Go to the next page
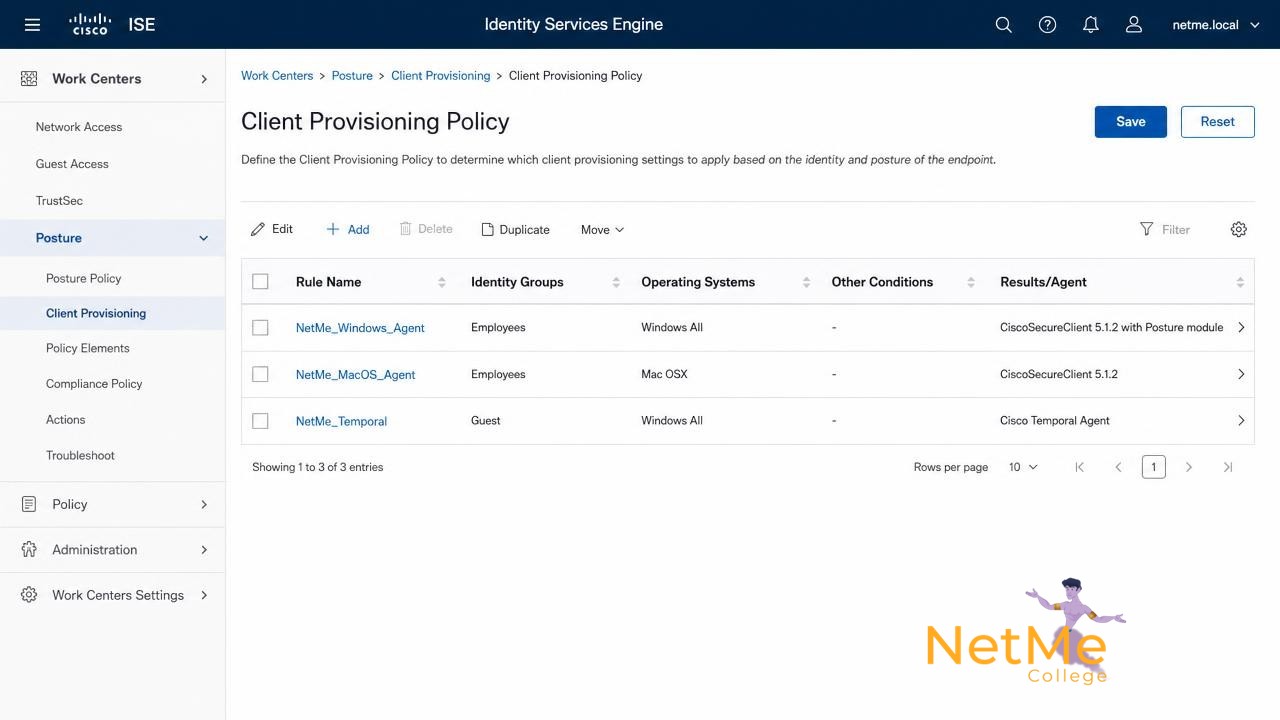Viewport: 1280px width, 720px height. click(1189, 467)
